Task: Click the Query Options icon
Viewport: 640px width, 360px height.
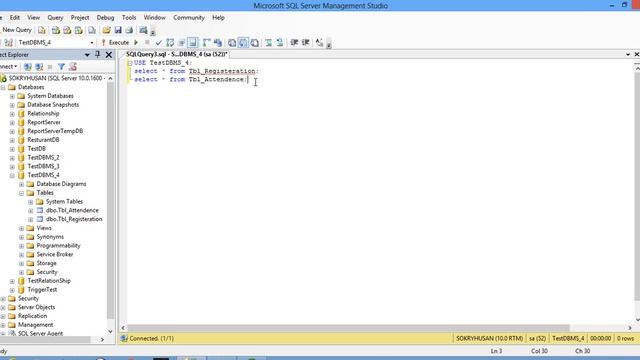Action: 182,42
